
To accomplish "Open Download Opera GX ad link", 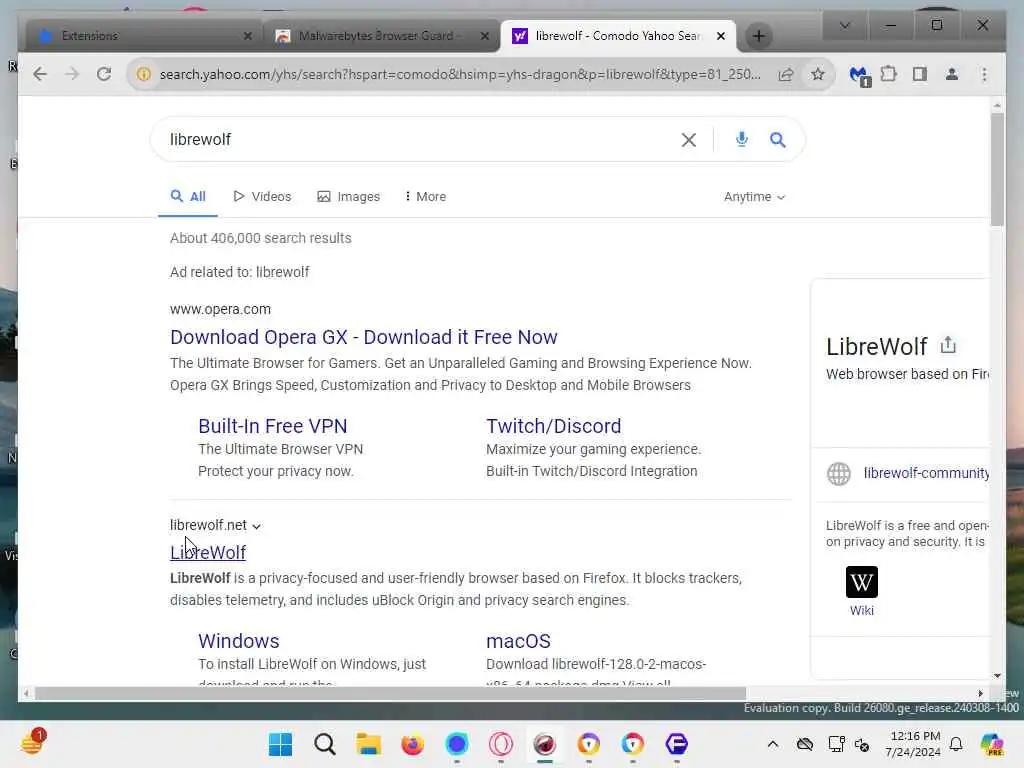I will click(x=364, y=337).
